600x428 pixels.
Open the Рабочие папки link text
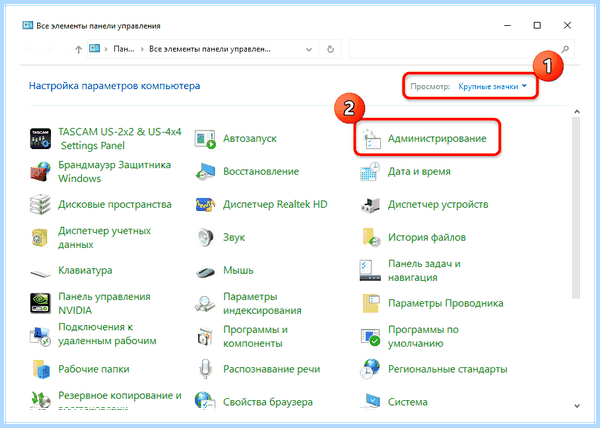[x=94, y=369]
